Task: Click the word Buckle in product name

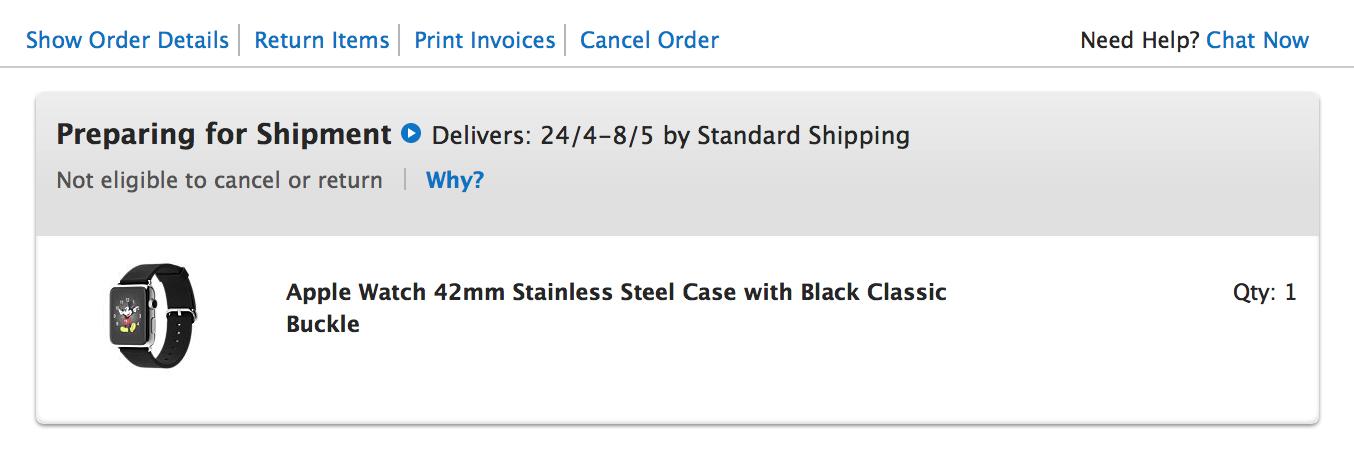Action: [x=322, y=324]
